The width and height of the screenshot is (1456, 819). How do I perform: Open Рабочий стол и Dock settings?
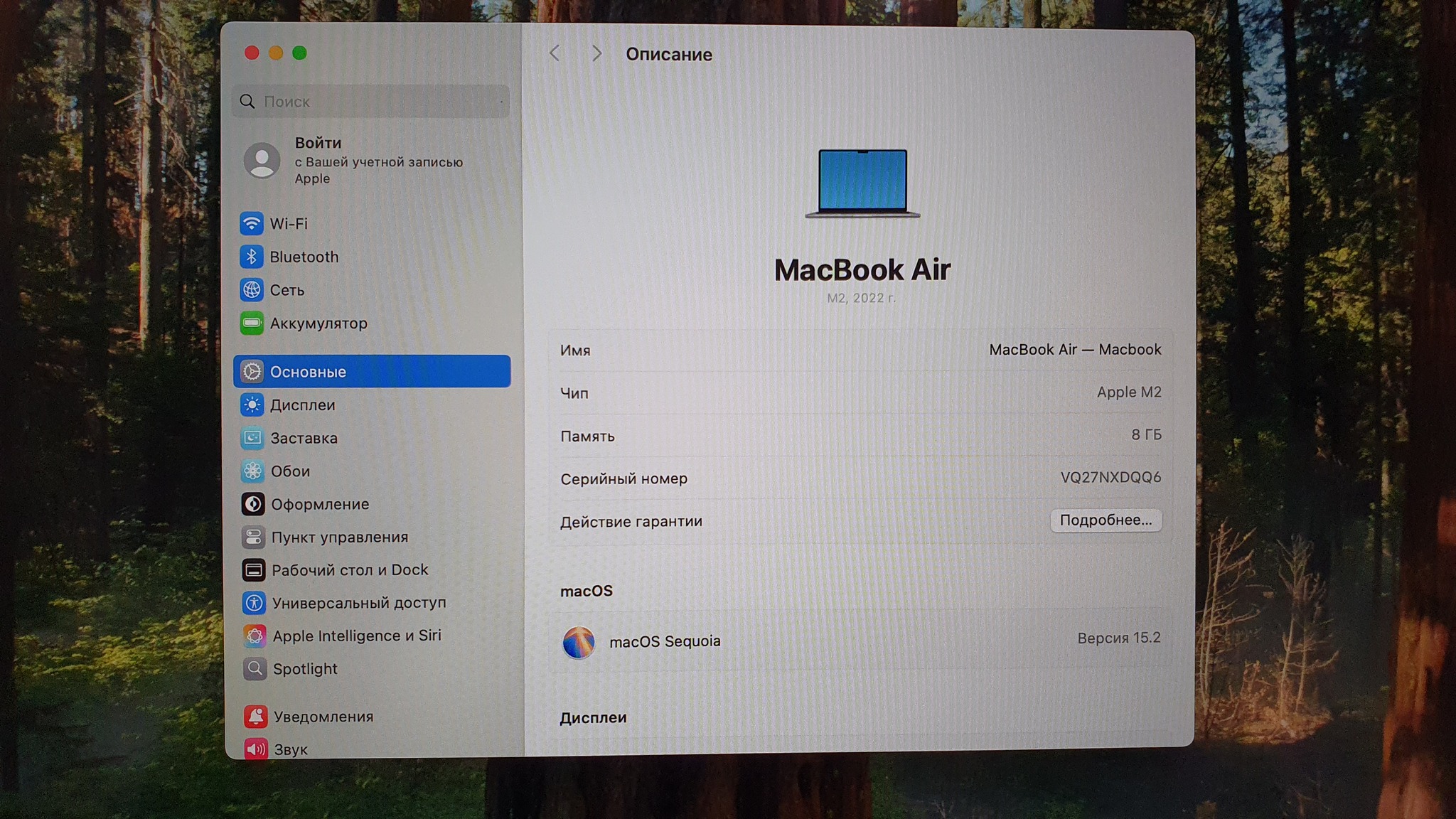pos(349,570)
